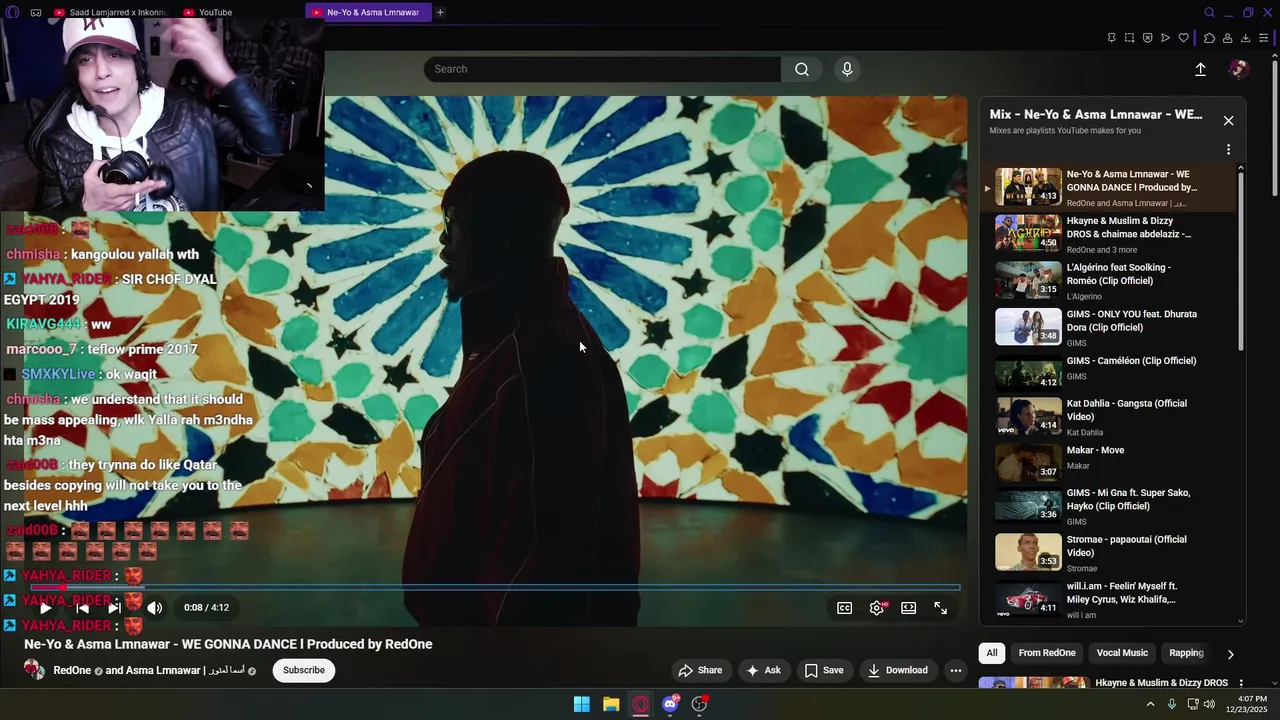Take a snapshot with the capture icon

[x=1129, y=38]
